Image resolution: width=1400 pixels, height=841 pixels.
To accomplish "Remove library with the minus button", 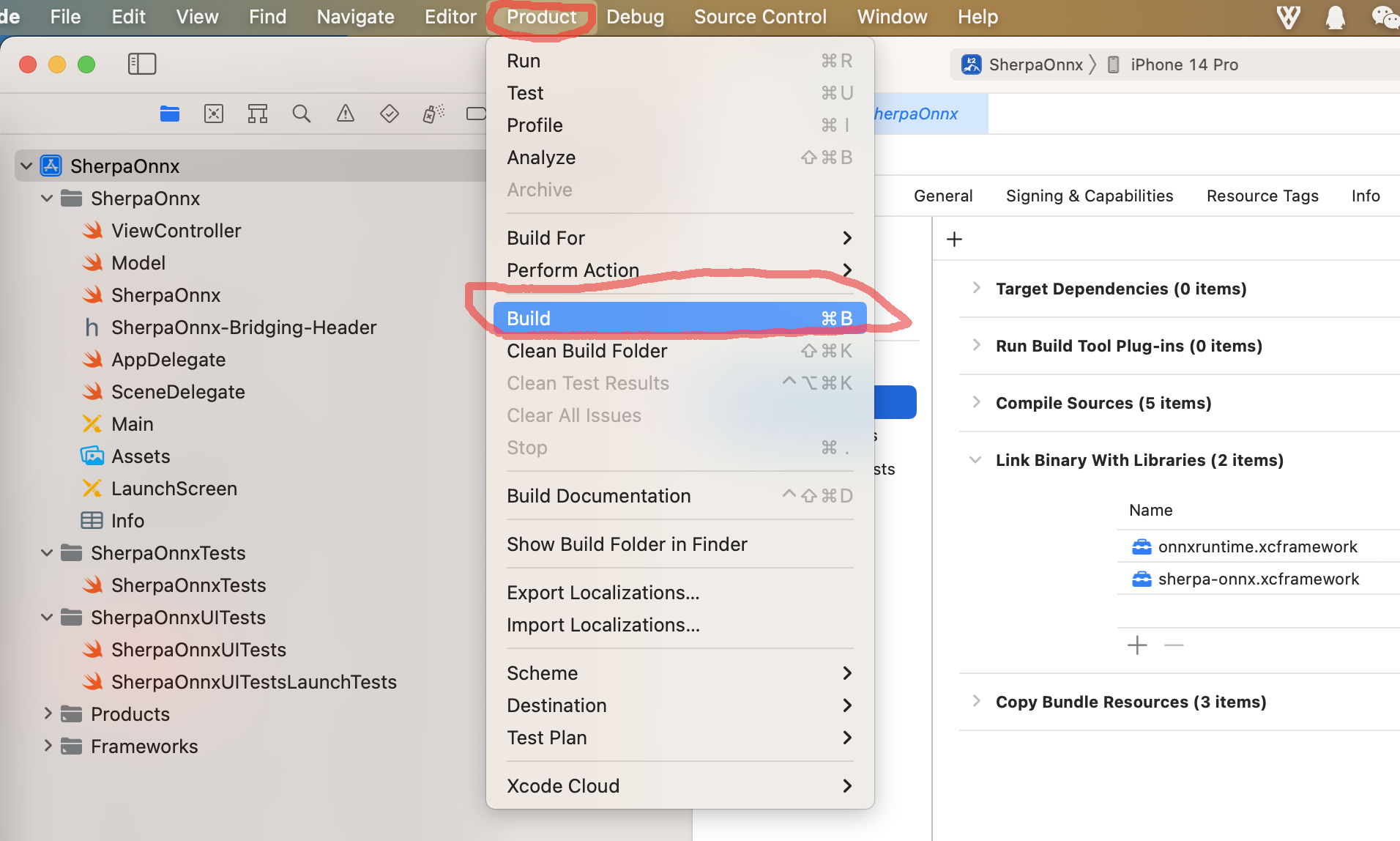I will (1174, 645).
